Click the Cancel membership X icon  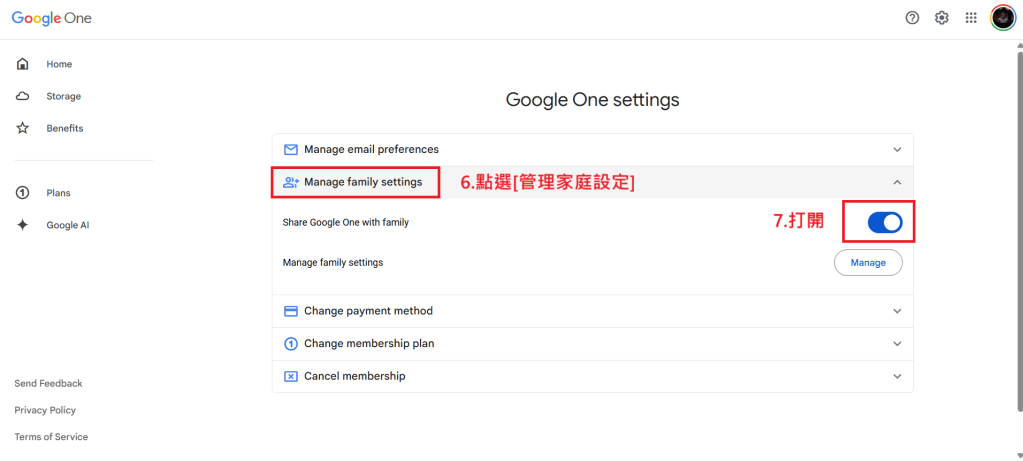[291, 376]
